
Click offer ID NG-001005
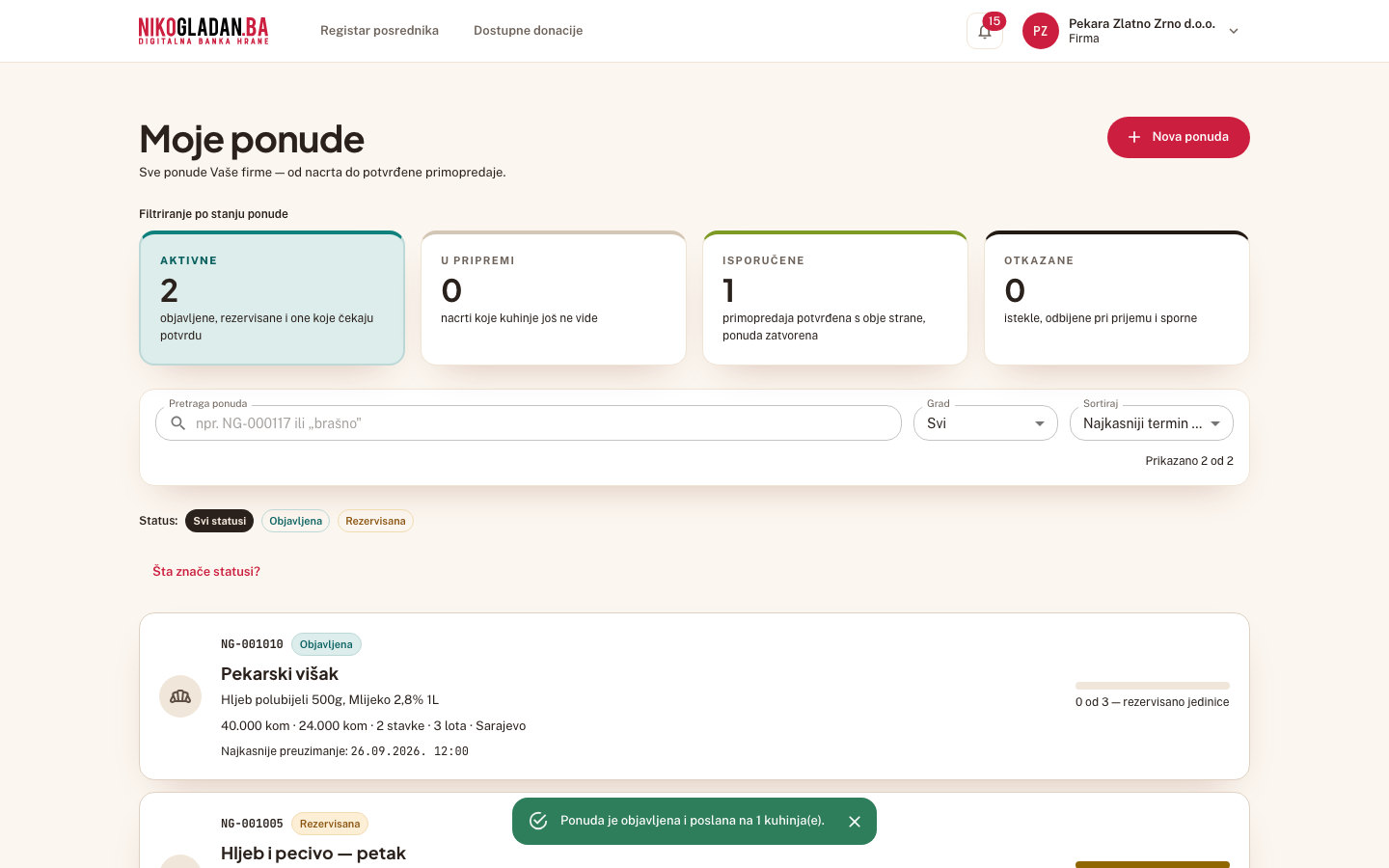(x=252, y=824)
